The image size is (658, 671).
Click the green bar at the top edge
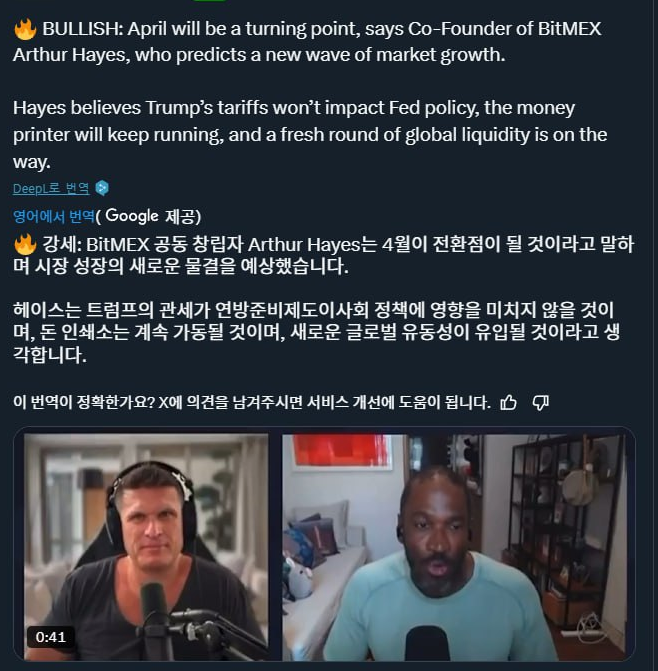[209, 0]
